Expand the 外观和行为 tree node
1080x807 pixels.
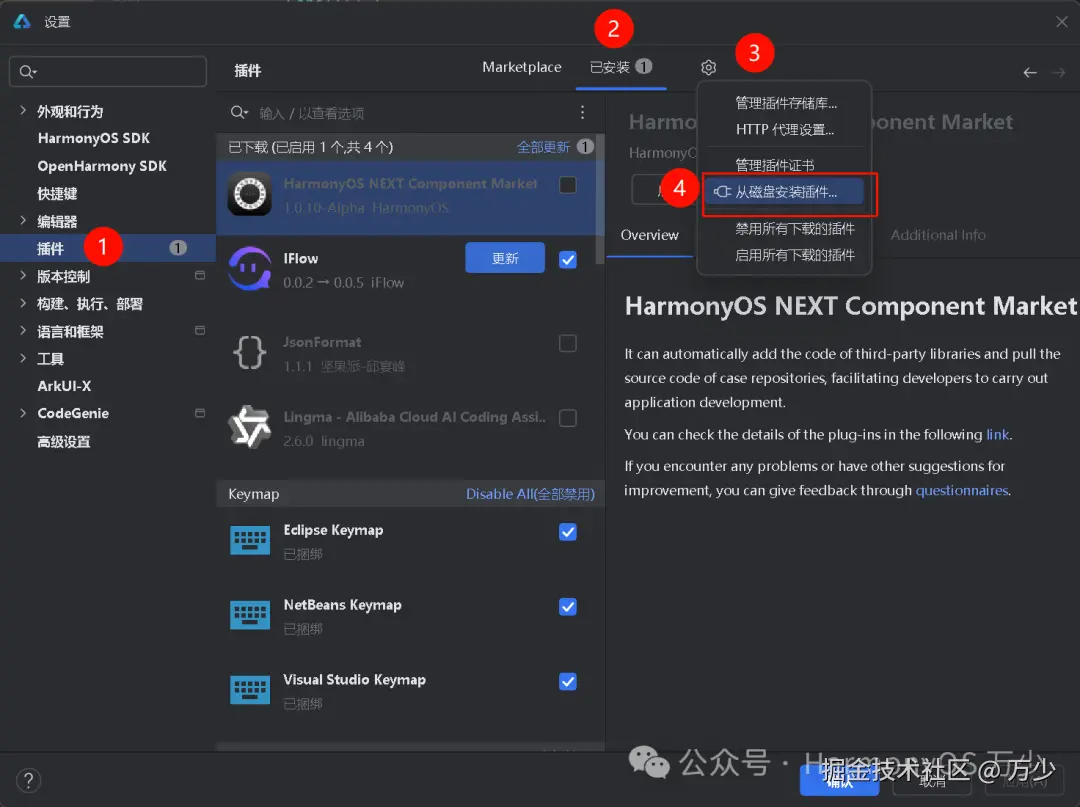click(23, 110)
